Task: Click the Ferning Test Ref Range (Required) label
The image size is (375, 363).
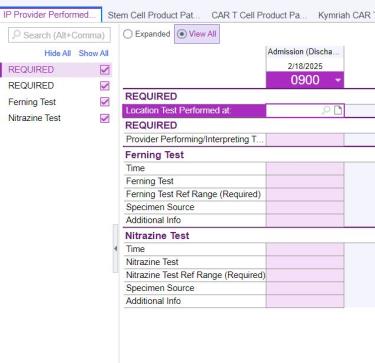Action: point(193,194)
